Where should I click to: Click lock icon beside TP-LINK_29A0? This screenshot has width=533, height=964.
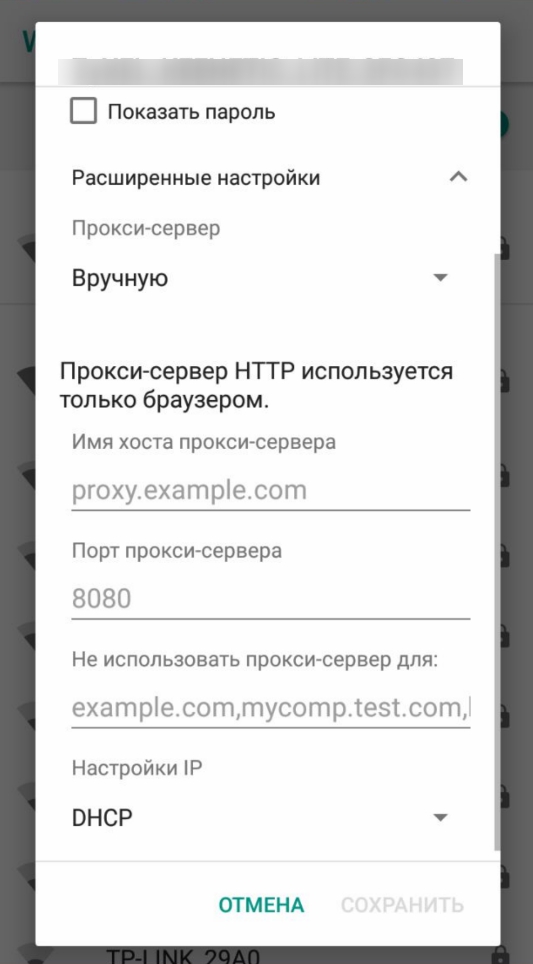[x=503, y=957]
